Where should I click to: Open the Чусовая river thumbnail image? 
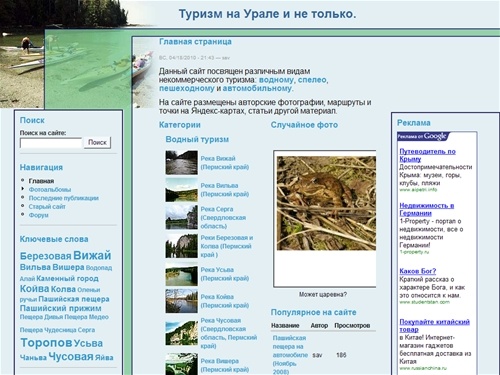pyautogui.click(x=182, y=333)
